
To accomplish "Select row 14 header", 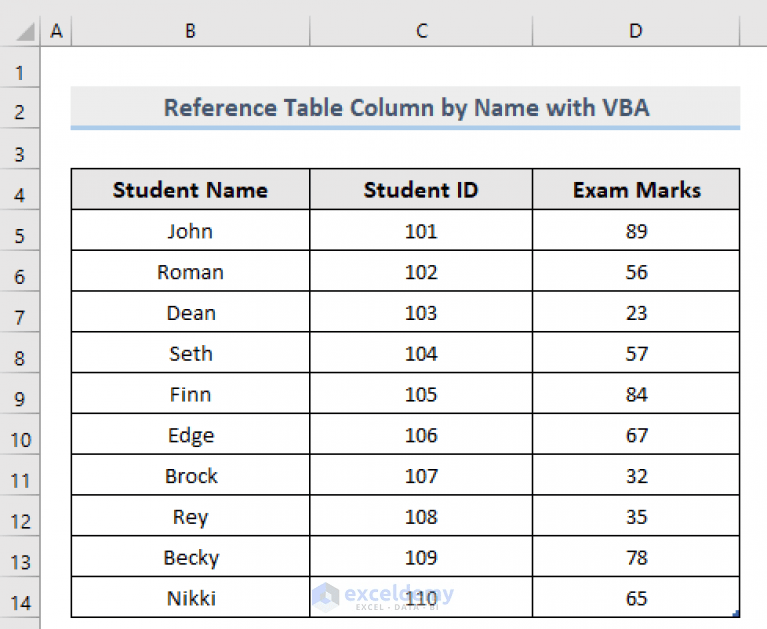I will pyautogui.click(x=20, y=597).
